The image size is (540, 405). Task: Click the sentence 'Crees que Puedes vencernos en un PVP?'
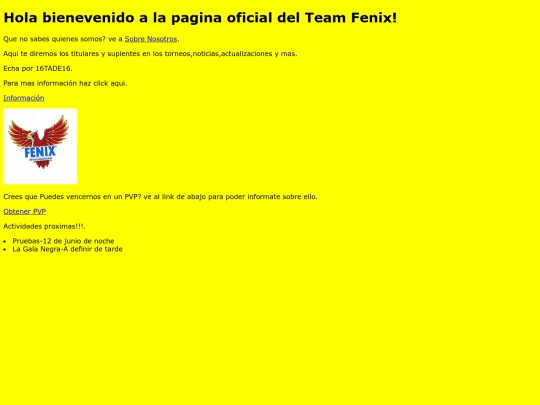tap(72, 197)
